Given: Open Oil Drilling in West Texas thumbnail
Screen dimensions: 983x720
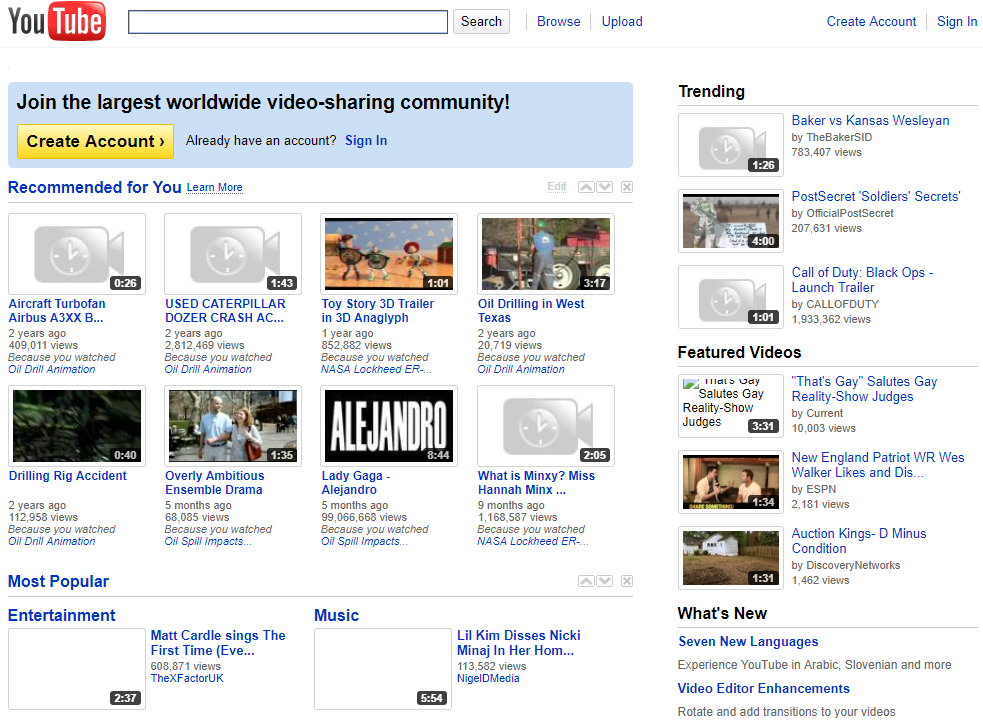Looking at the screenshot, I should pos(545,254).
